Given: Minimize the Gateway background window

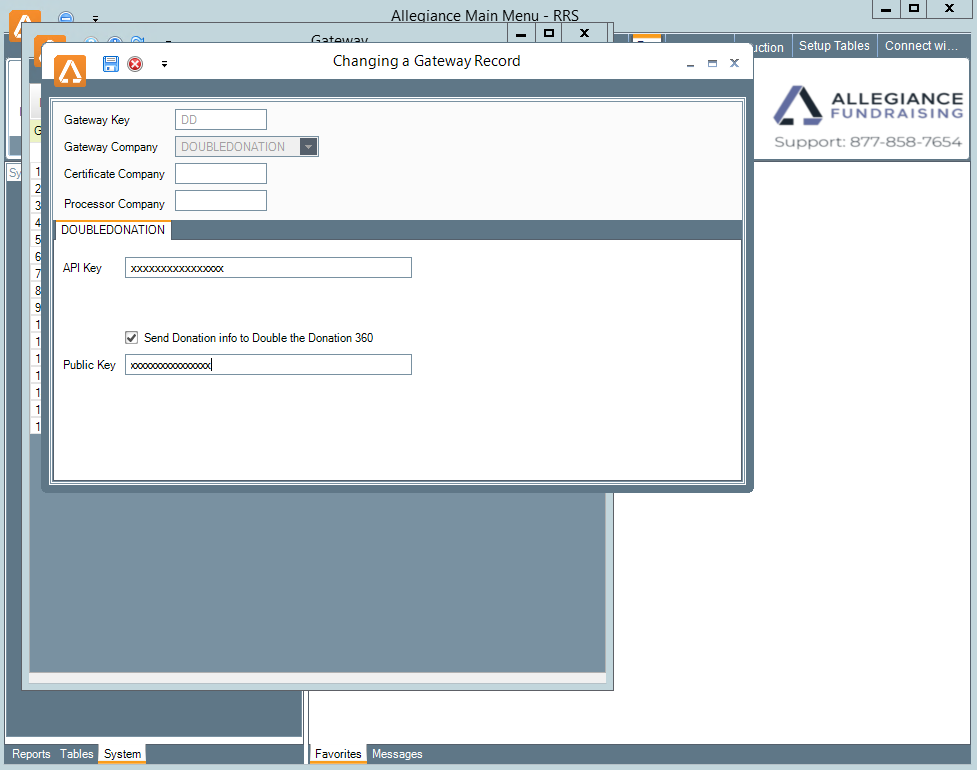Looking at the screenshot, I should tap(522, 33).
